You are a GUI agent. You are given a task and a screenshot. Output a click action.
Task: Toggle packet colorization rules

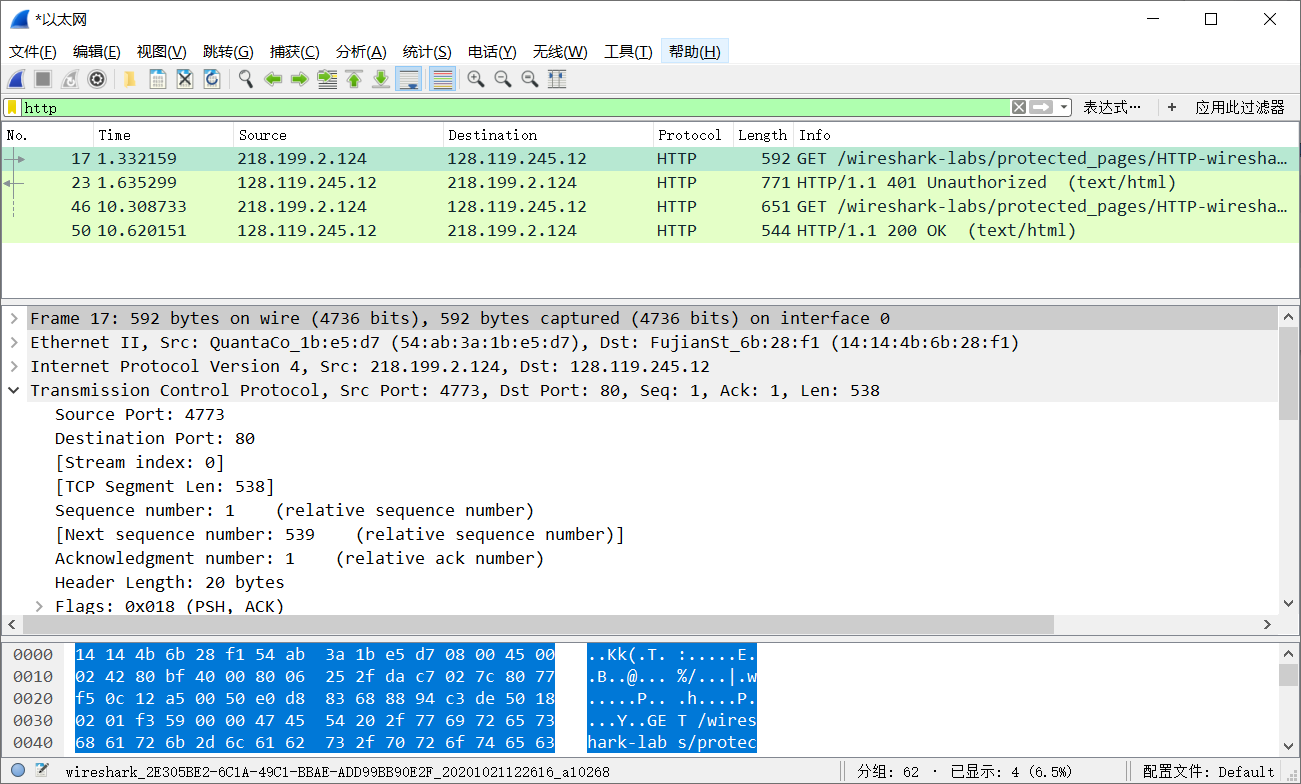click(442, 79)
